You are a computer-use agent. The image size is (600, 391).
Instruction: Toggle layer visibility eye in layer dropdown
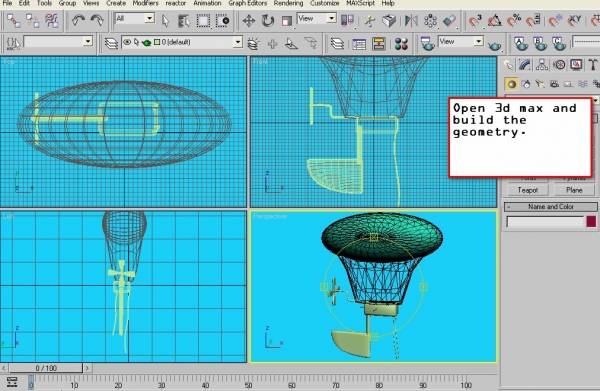127,42
